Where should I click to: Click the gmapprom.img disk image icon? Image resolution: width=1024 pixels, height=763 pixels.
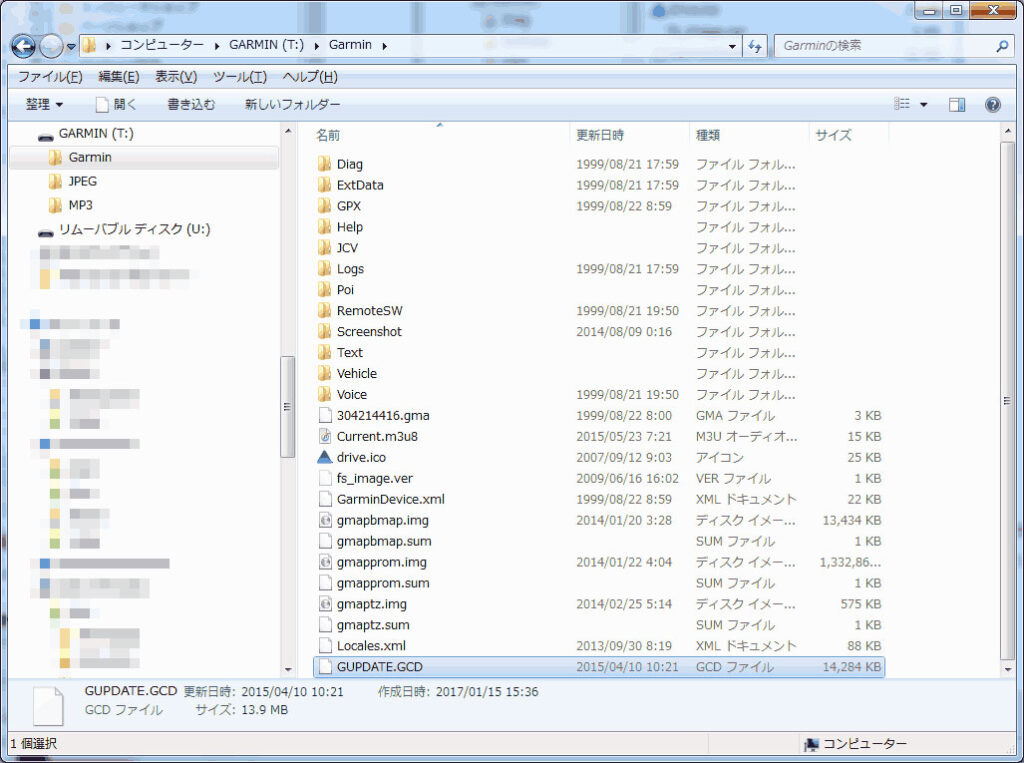click(x=325, y=562)
